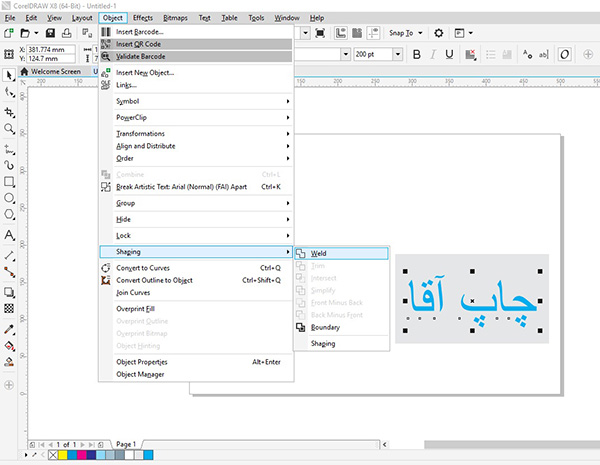
Task: Select the Polygon tool
Action: (x=9, y=214)
